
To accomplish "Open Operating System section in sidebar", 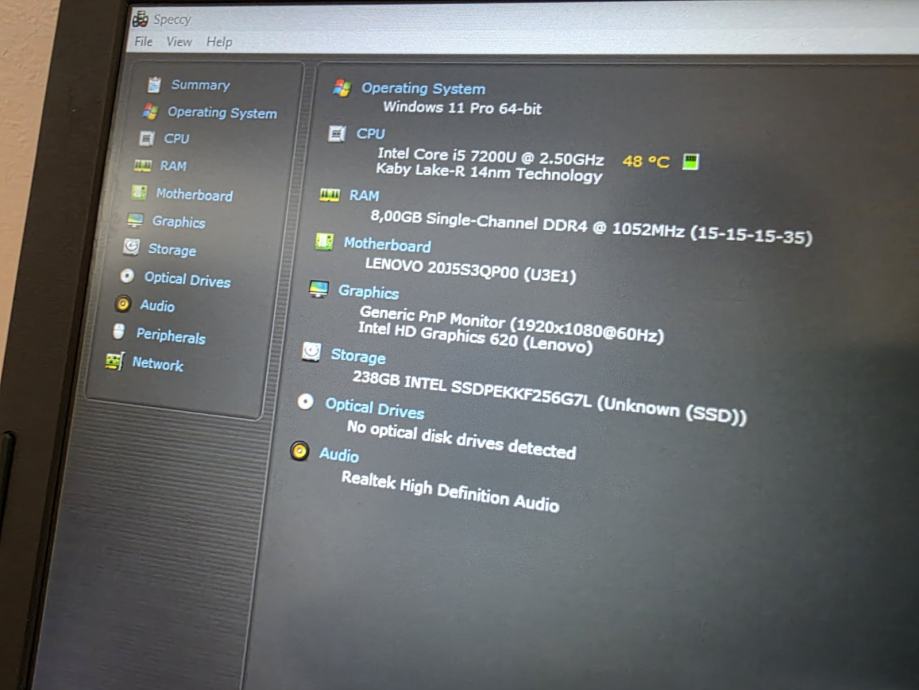I will [222, 113].
